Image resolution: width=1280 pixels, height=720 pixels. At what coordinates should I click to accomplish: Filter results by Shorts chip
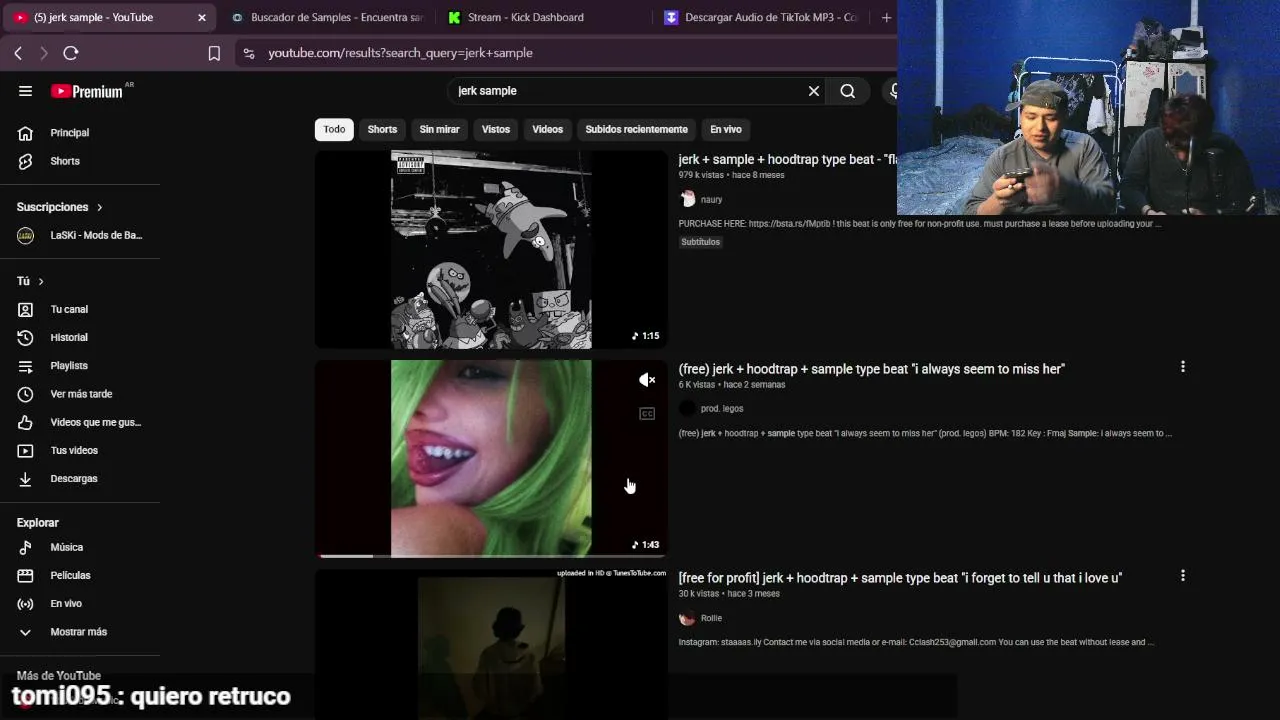tap(382, 129)
